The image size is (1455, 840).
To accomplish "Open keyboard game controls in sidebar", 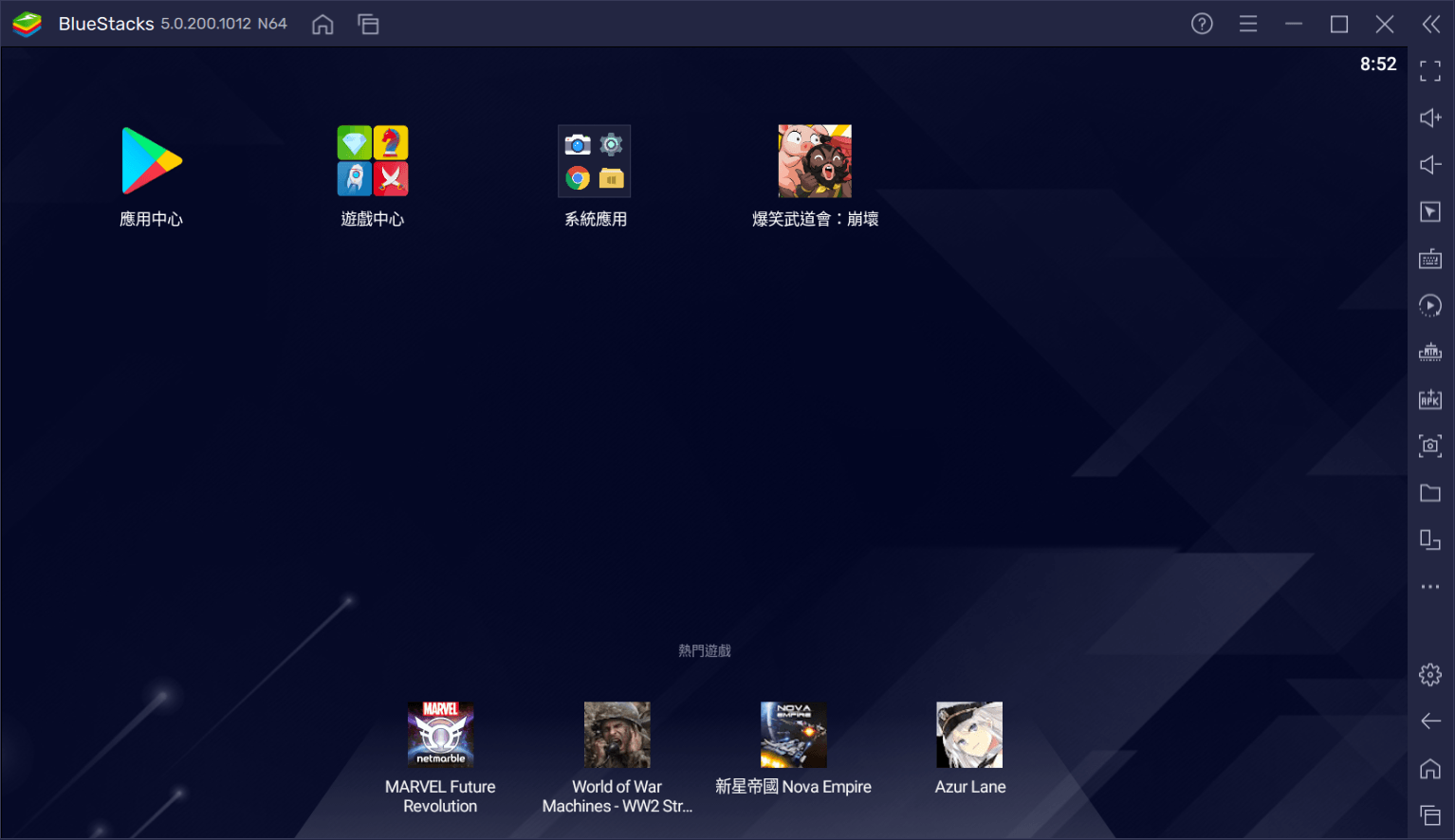I will coord(1430,259).
